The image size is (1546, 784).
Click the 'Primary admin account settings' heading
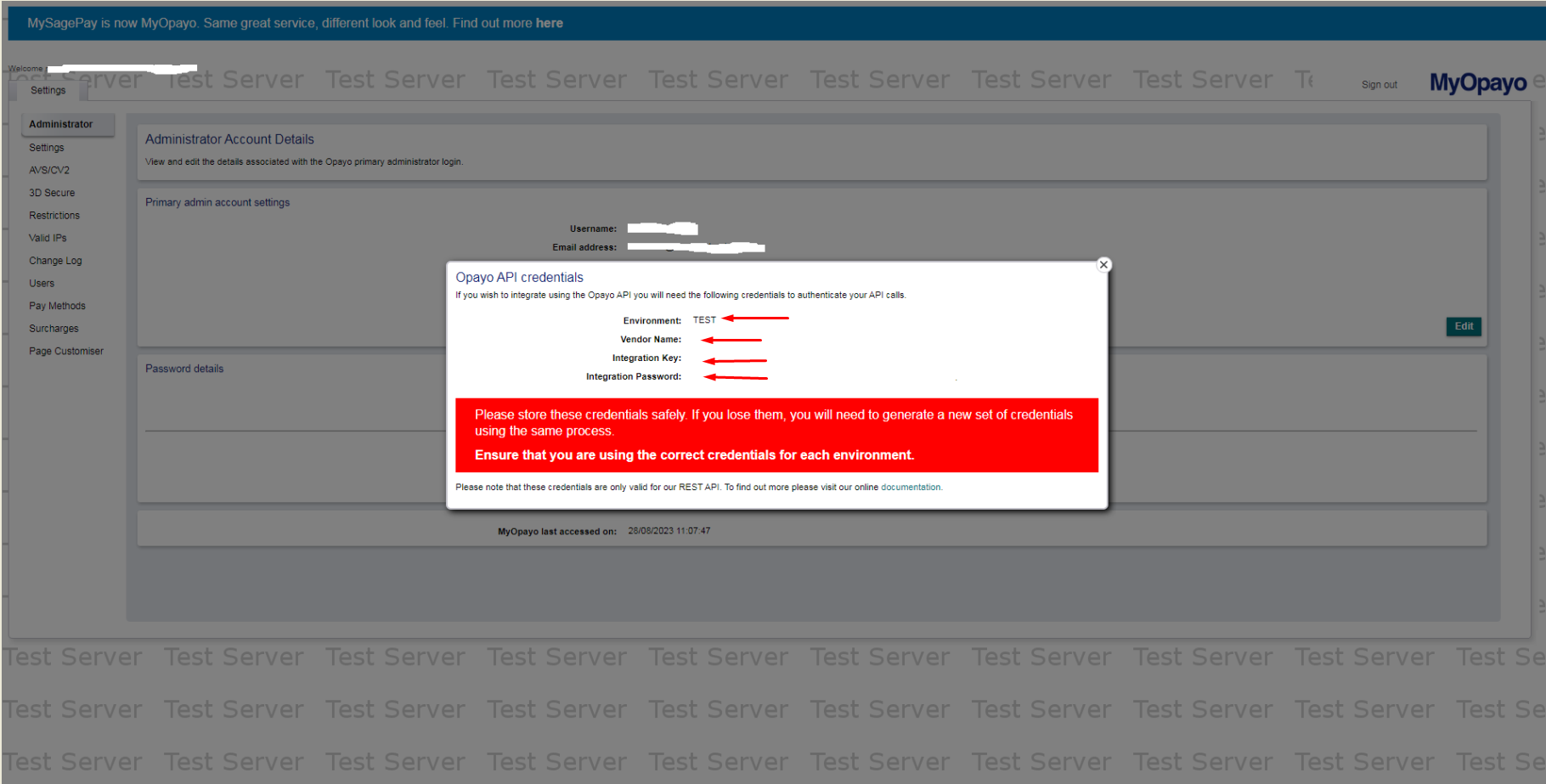point(217,202)
